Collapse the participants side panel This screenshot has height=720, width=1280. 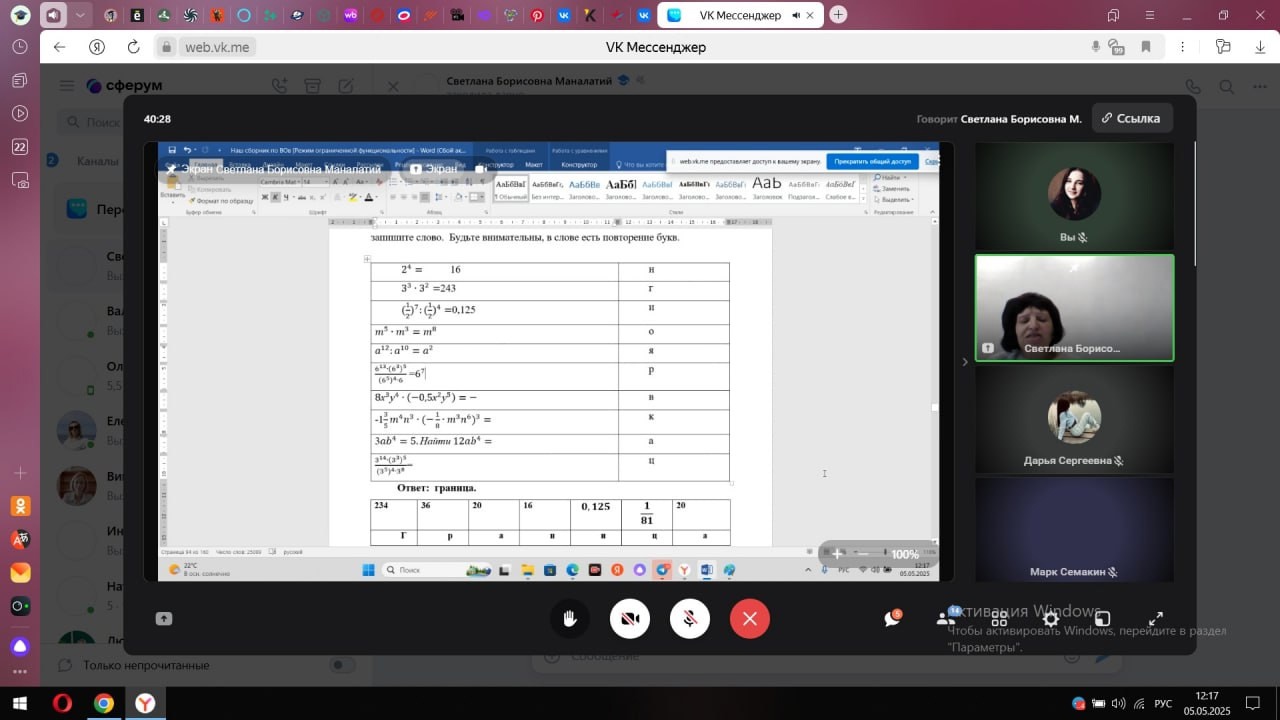click(x=965, y=362)
